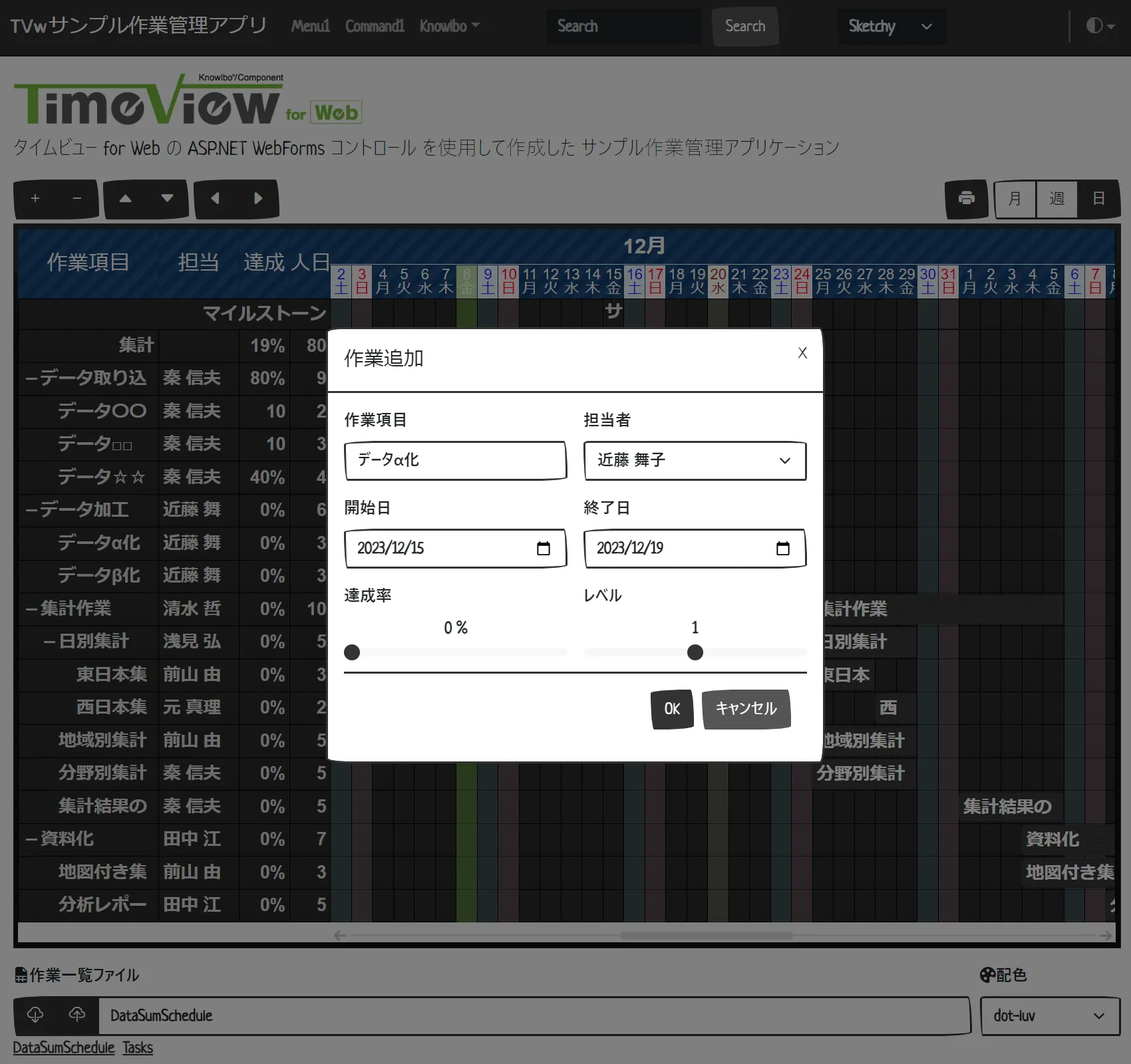The height and width of the screenshot is (1064, 1131).
Task: Click the 達成率 slider handle
Action: click(x=352, y=652)
